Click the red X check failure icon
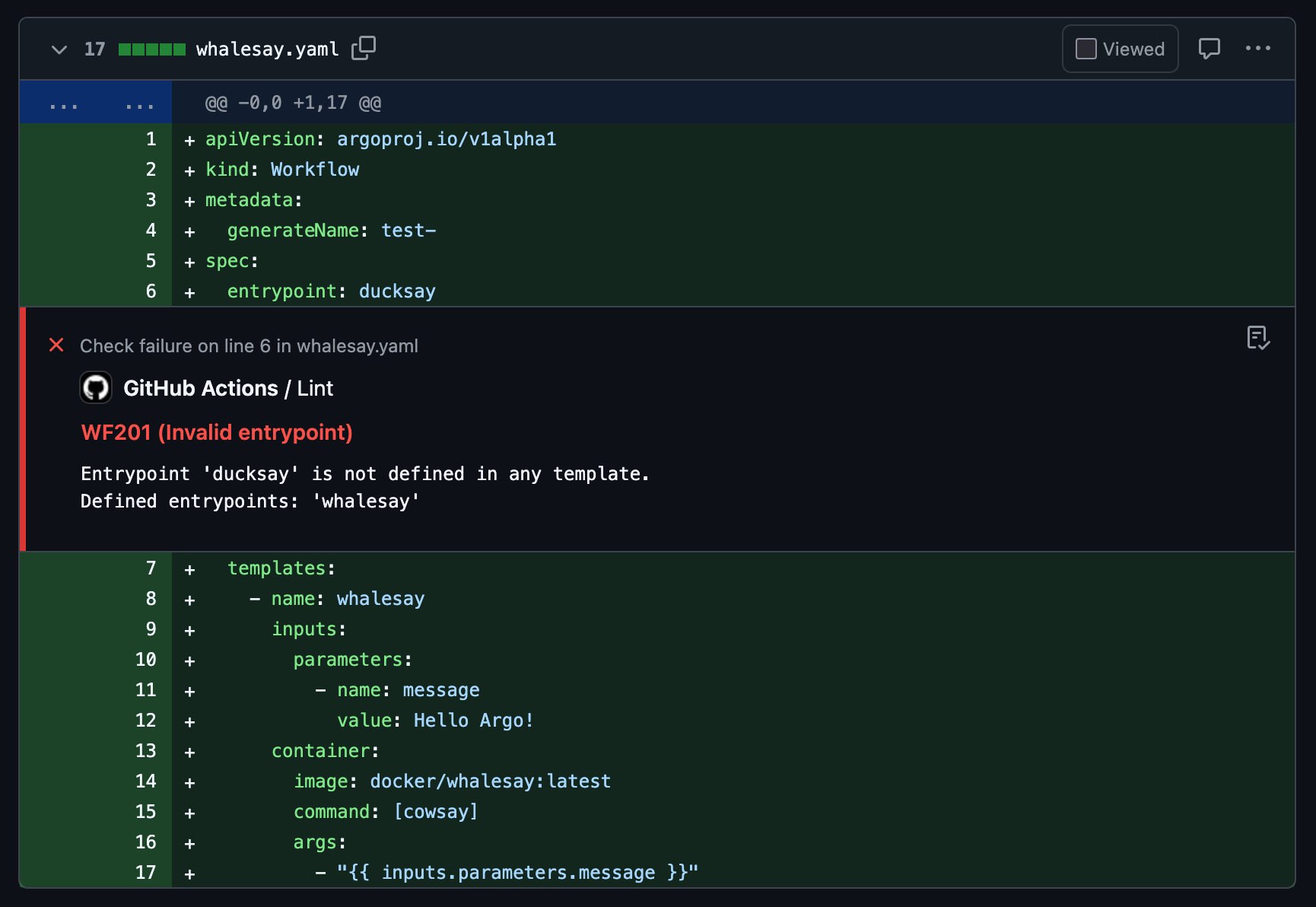1316x907 pixels. 56,345
